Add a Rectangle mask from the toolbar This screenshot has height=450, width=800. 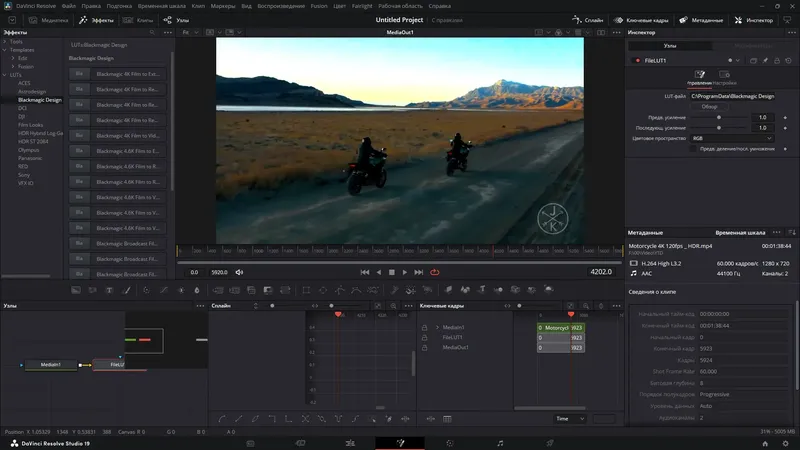click(x=306, y=290)
